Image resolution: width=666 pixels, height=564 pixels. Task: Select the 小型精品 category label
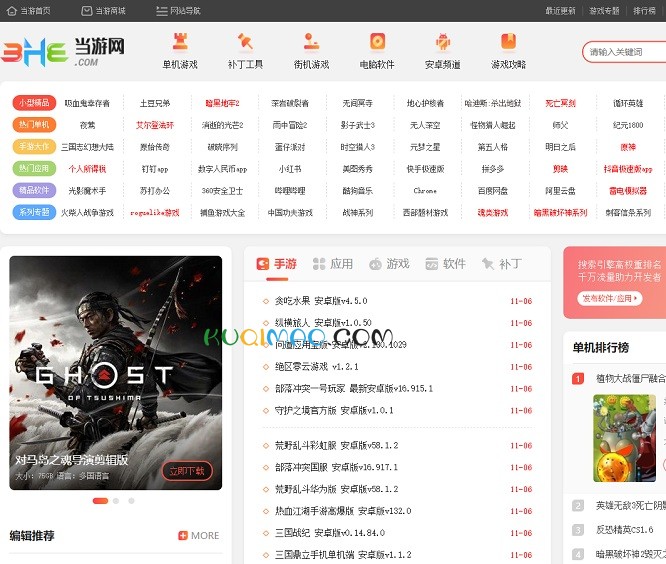click(x=34, y=102)
